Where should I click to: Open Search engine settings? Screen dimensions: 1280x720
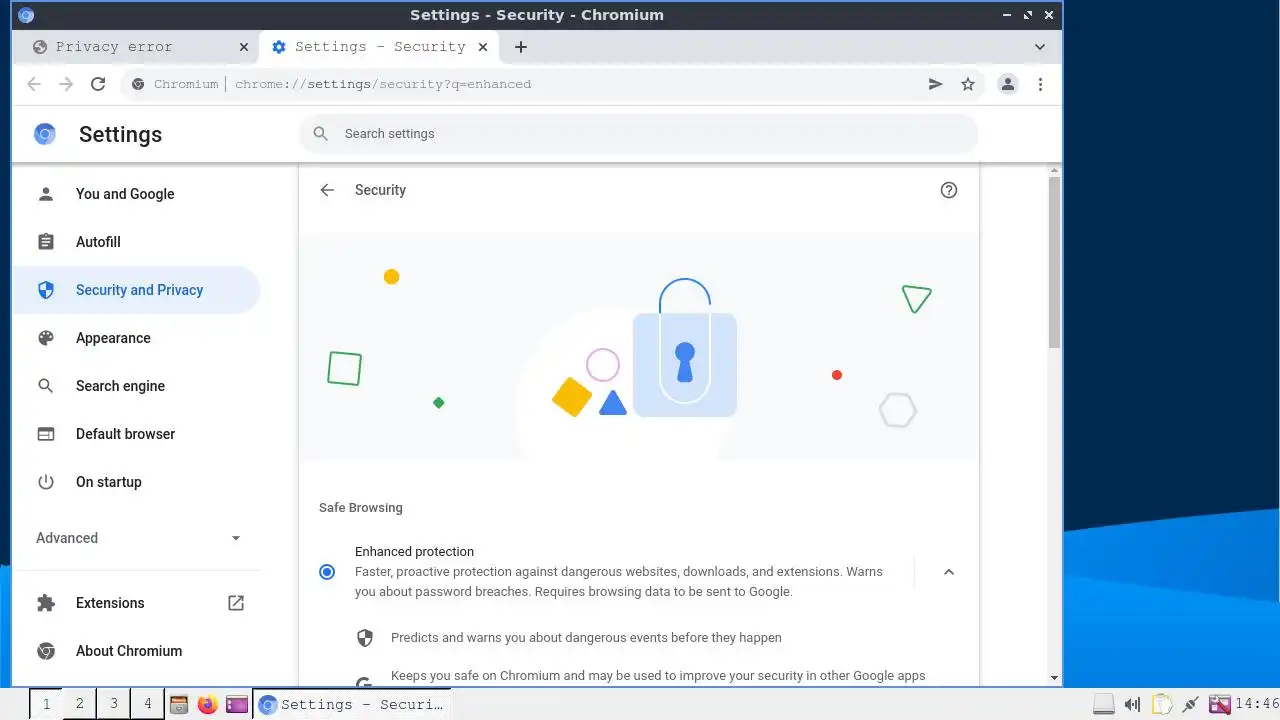(x=136, y=386)
